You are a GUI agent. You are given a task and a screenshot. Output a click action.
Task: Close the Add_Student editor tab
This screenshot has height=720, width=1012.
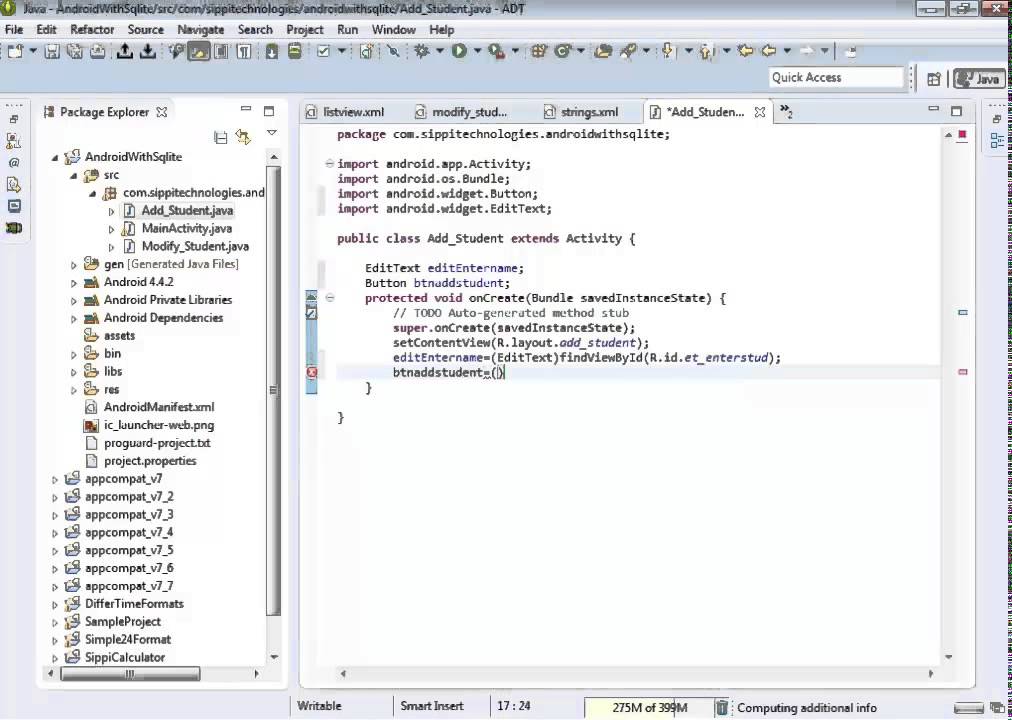coord(760,112)
